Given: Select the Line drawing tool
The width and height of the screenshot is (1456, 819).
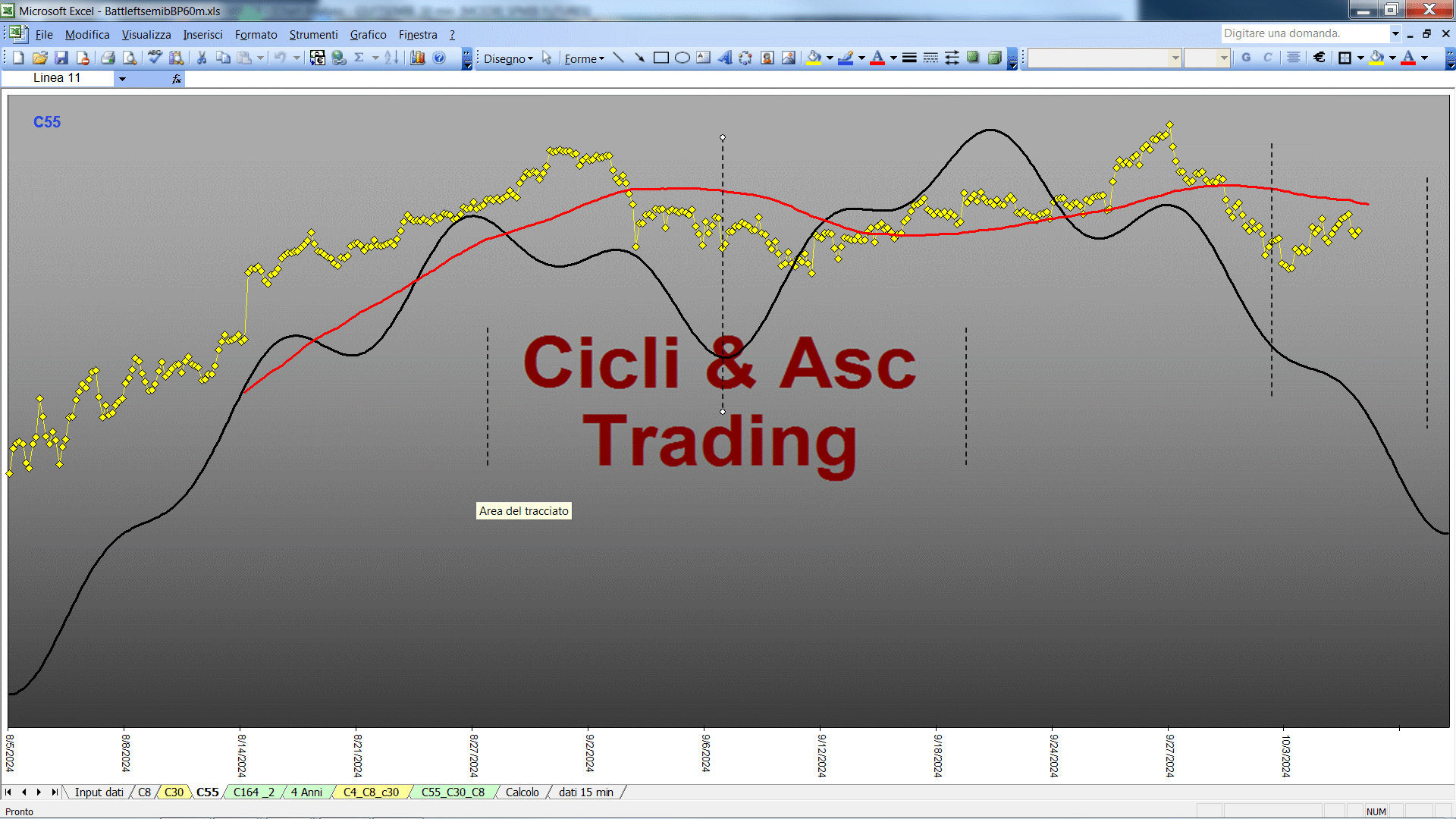Looking at the screenshot, I should point(619,58).
